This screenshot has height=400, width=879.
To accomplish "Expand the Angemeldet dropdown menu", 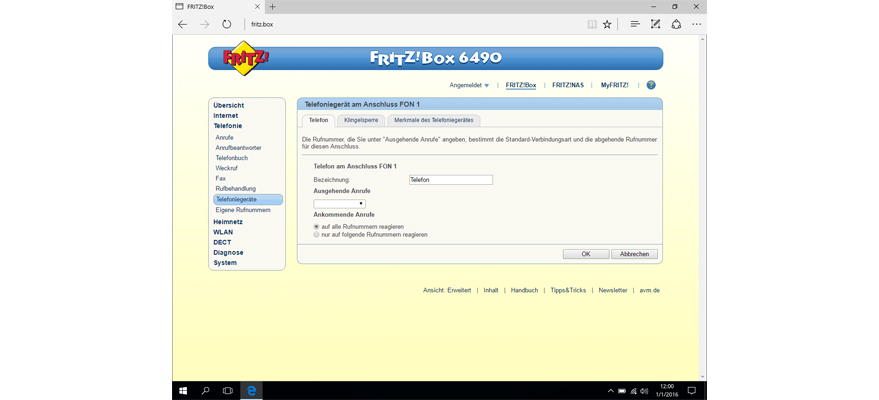I will 470,85.
